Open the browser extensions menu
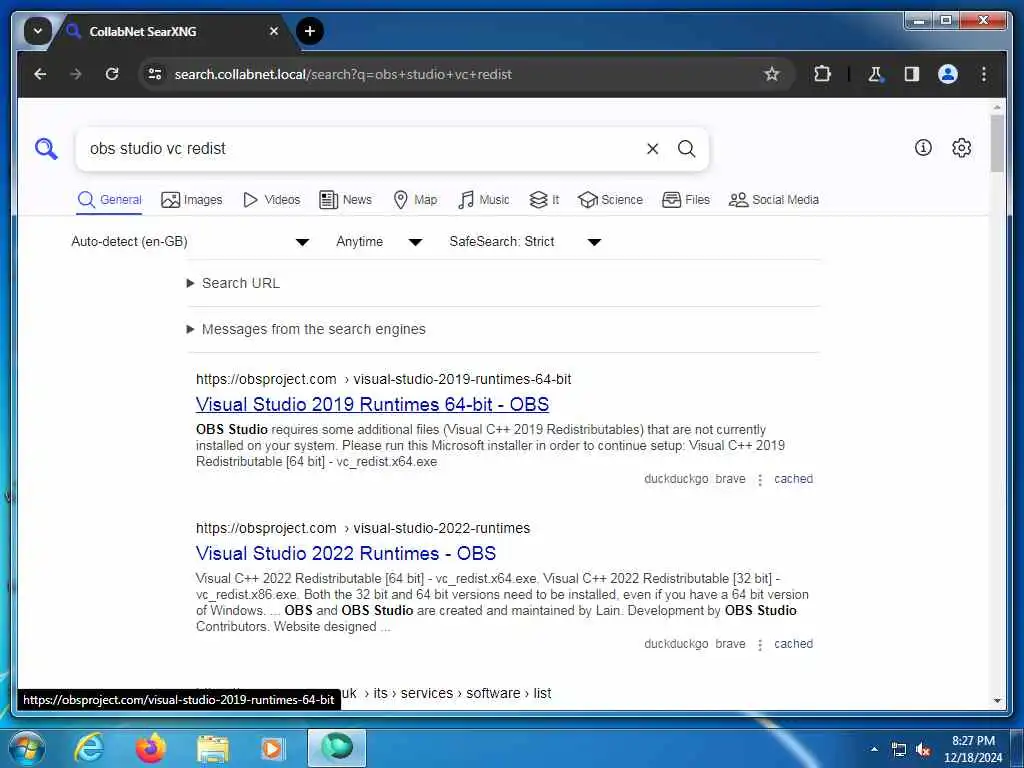The width and height of the screenshot is (1024, 768). 822,74
